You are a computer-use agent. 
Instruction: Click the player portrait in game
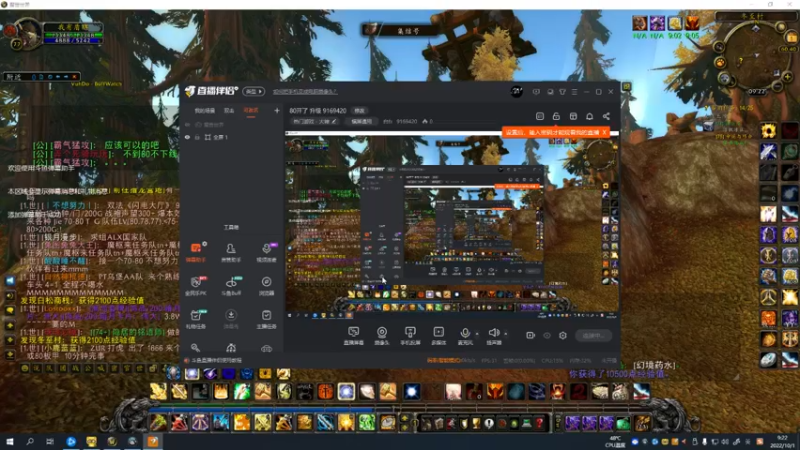pos(26,33)
